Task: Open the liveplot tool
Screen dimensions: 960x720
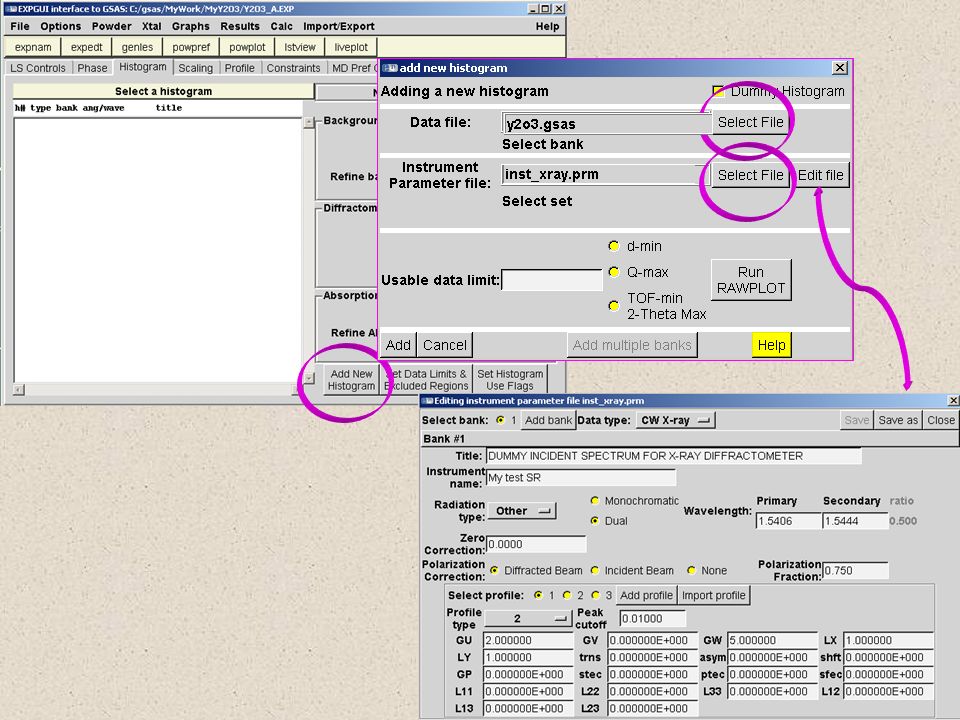Action: pyautogui.click(x=351, y=47)
